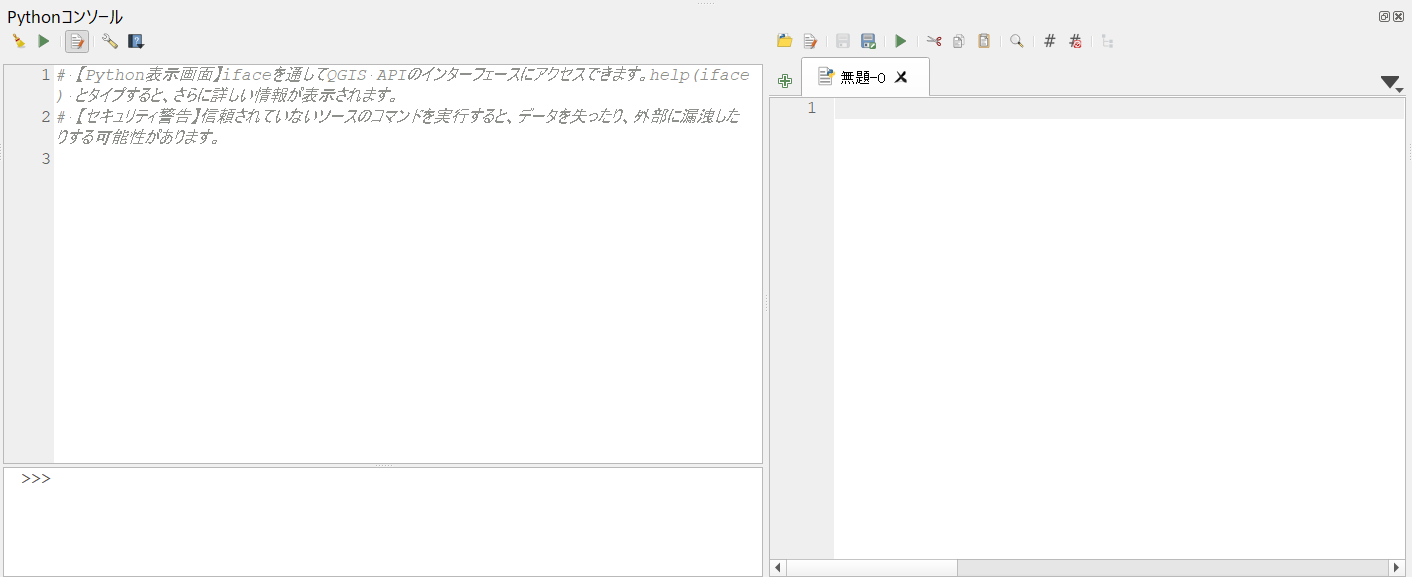Run the script in the editor

(899, 41)
